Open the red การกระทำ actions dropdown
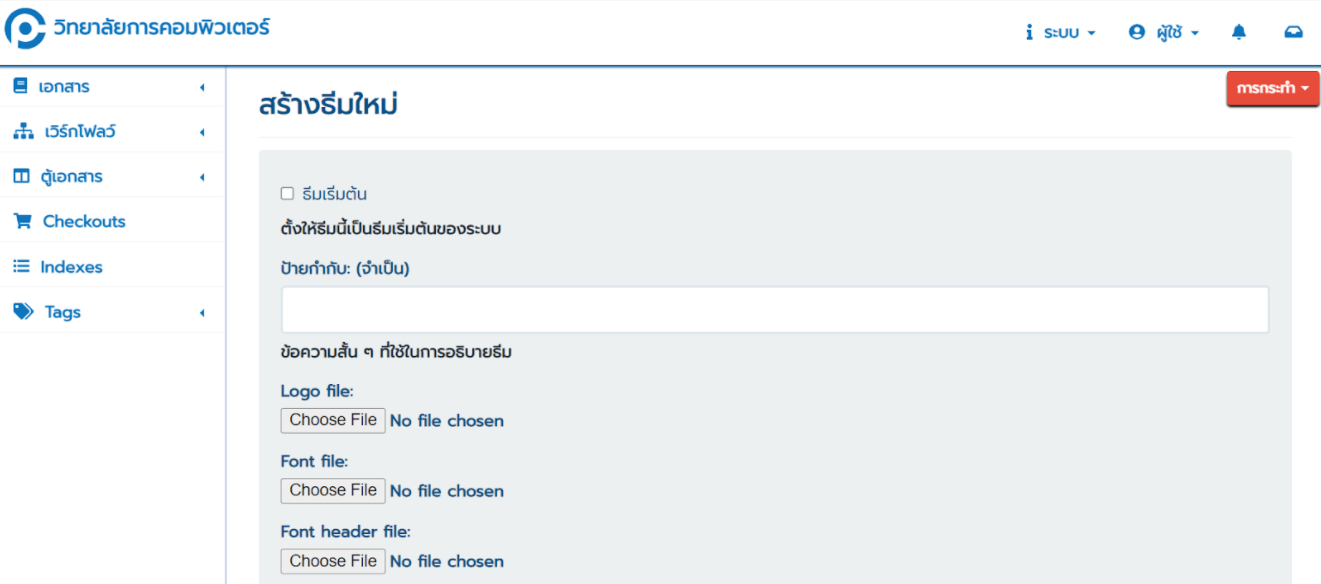 [1272, 88]
